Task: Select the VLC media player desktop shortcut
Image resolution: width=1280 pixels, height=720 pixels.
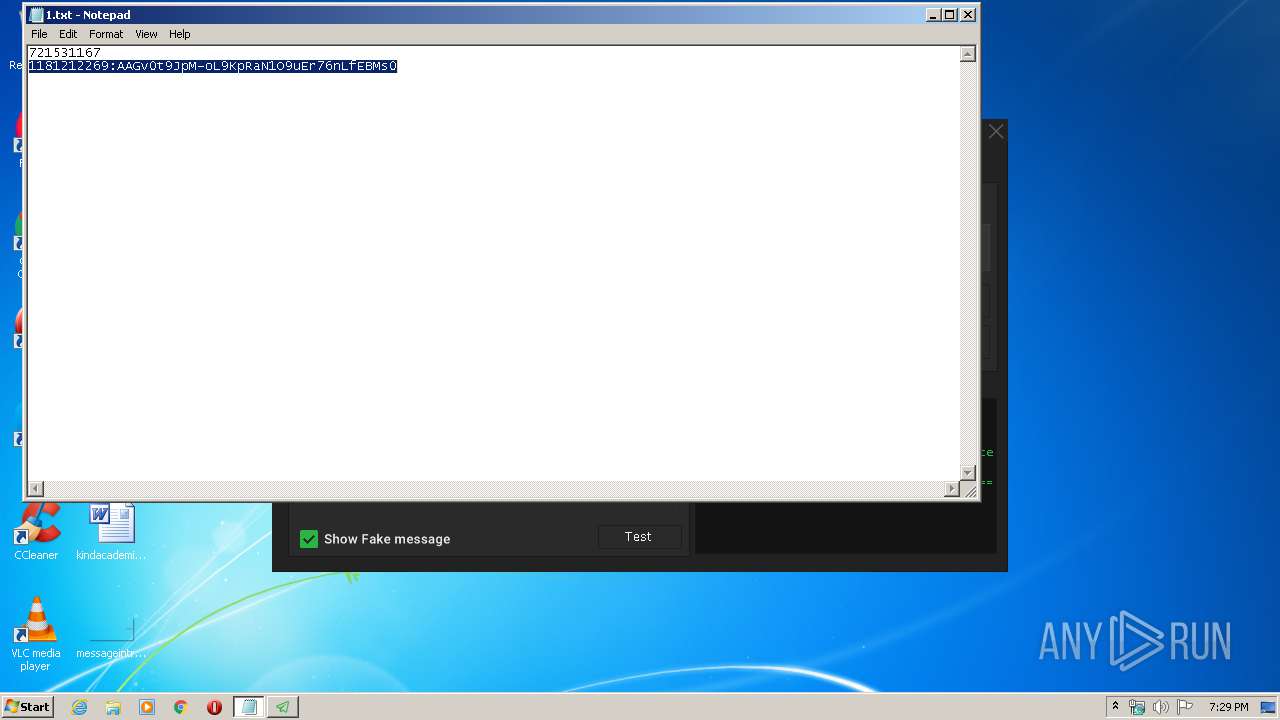Action: [x=36, y=634]
